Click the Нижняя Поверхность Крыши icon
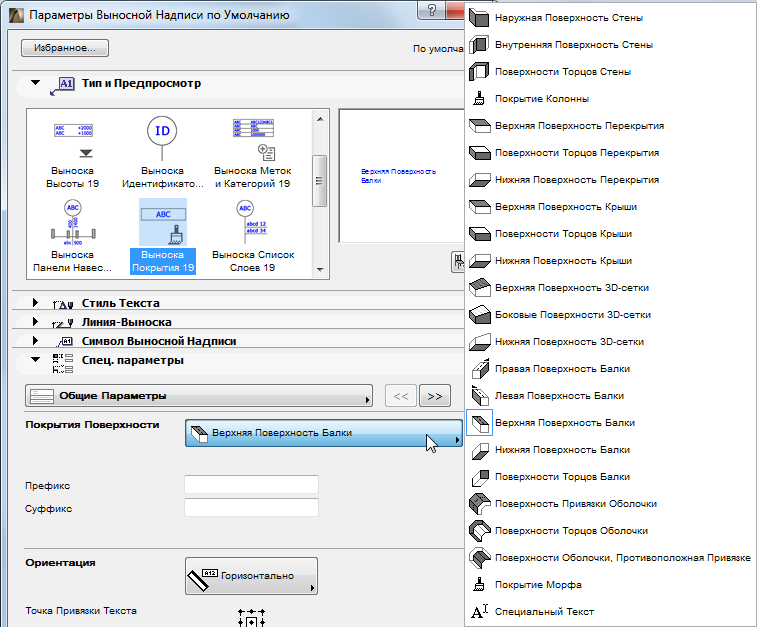 click(x=479, y=261)
